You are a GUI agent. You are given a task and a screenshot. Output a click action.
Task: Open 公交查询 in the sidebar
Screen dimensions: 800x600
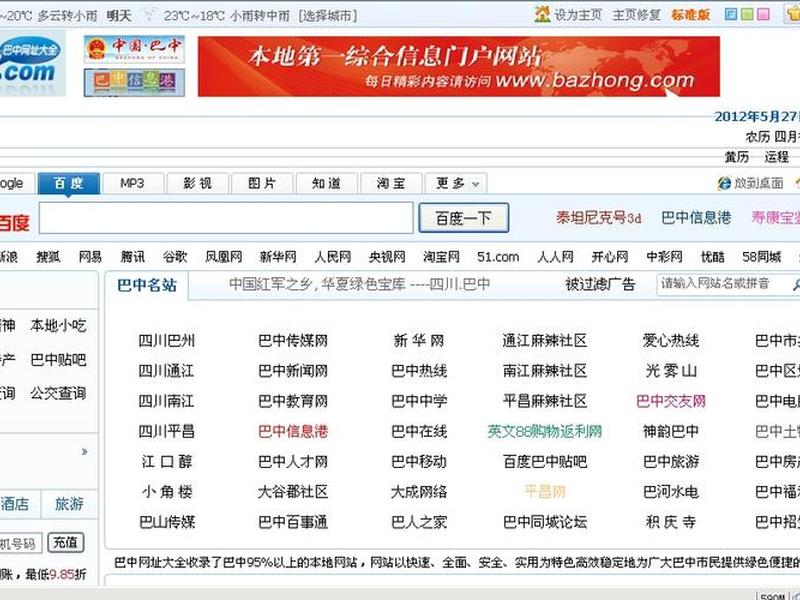pos(58,393)
